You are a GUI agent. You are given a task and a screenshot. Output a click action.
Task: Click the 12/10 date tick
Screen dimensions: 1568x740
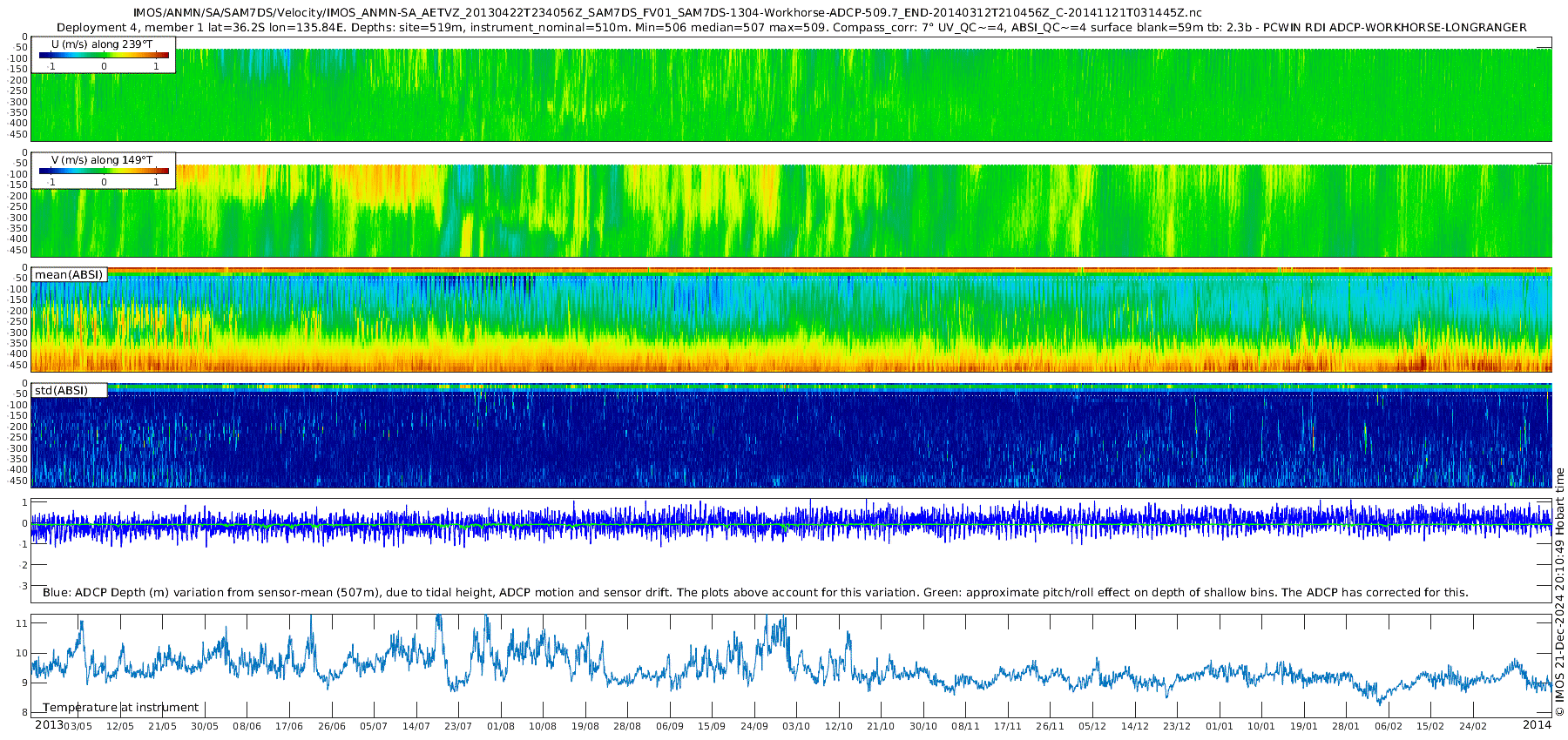(x=838, y=726)
